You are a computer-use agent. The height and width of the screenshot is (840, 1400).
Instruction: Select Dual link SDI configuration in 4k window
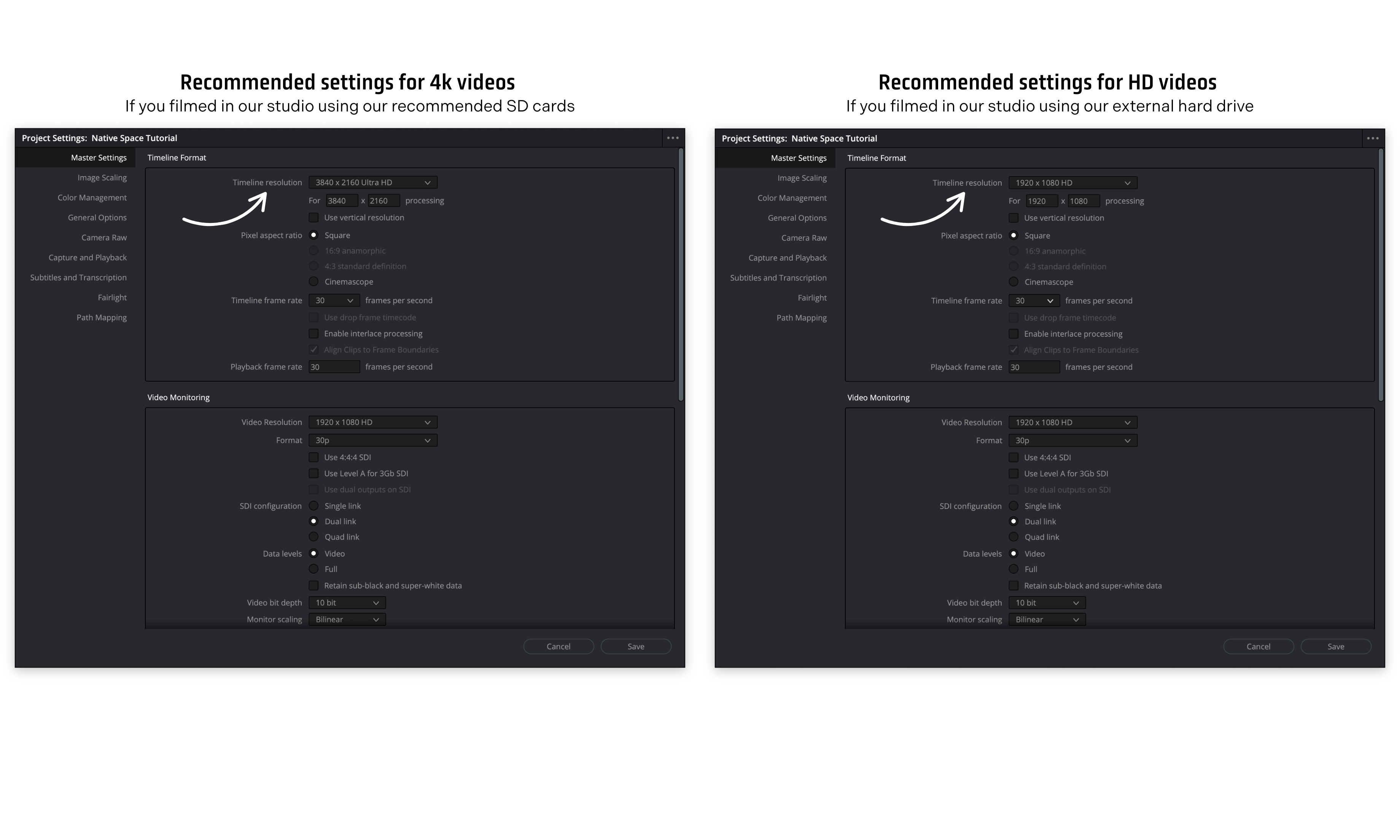(313, 521)
